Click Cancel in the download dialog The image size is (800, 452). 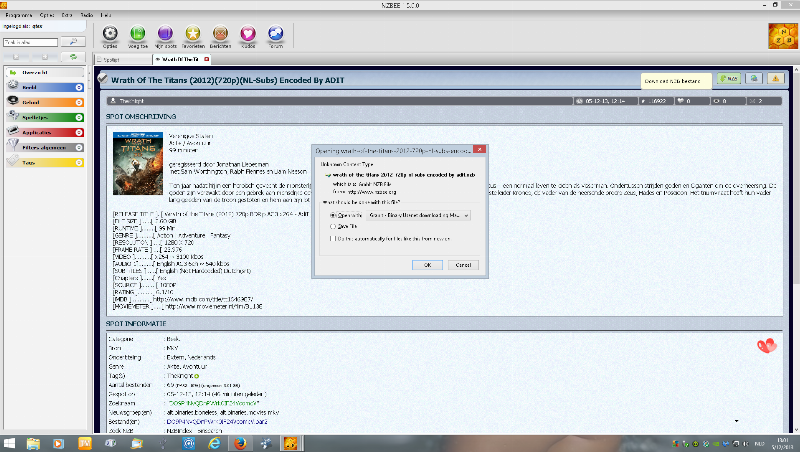pos(463,264)
